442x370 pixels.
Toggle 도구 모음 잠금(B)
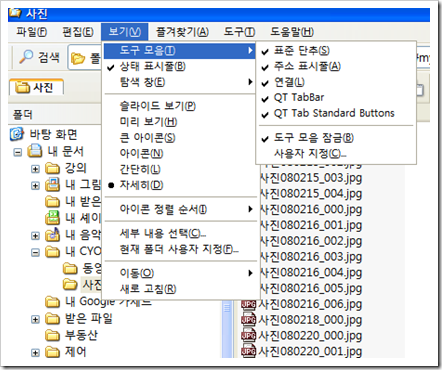[x=336, y=138]
